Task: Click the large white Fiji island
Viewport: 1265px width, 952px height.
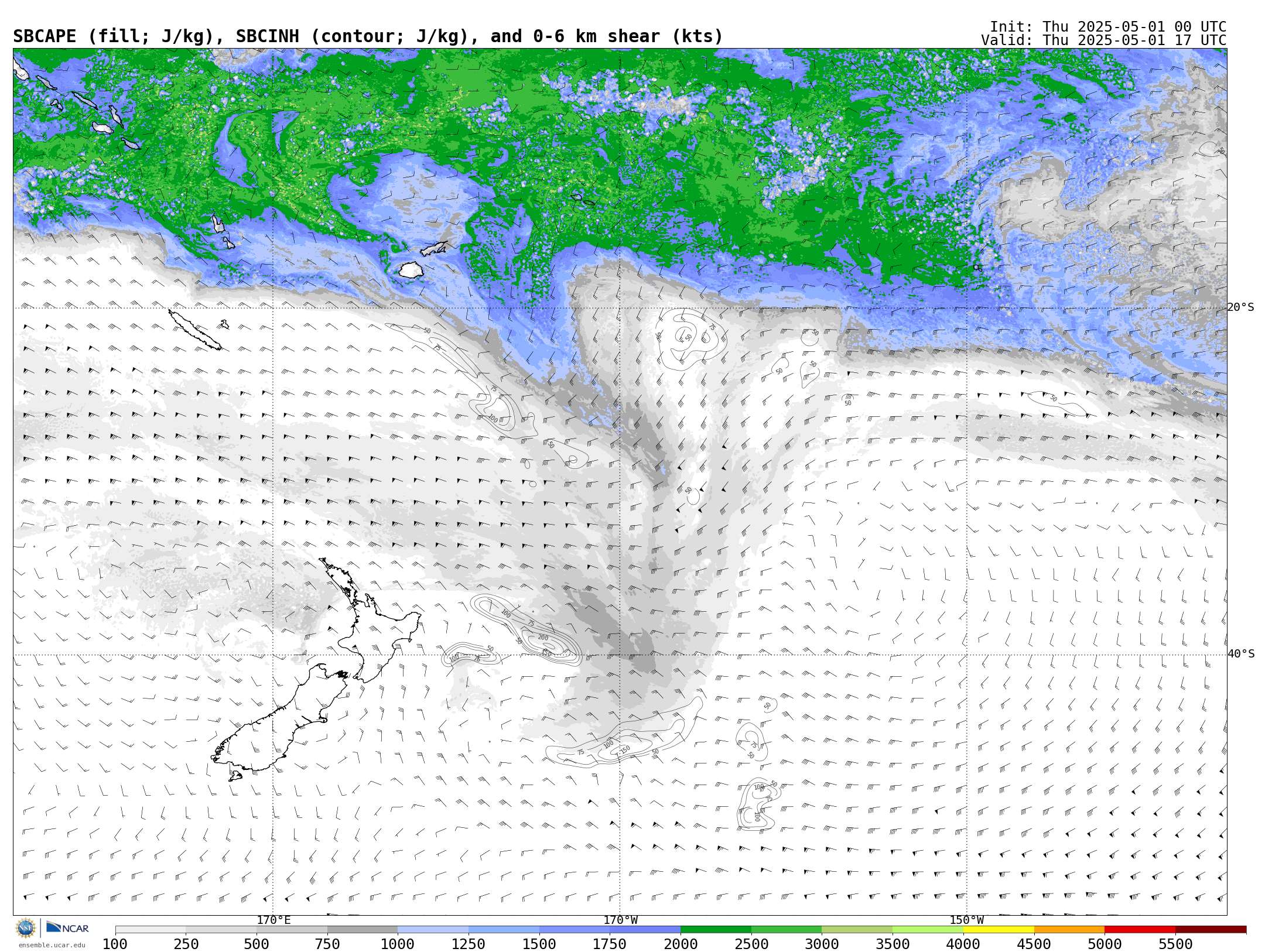Action: click(x=411, y=270)
